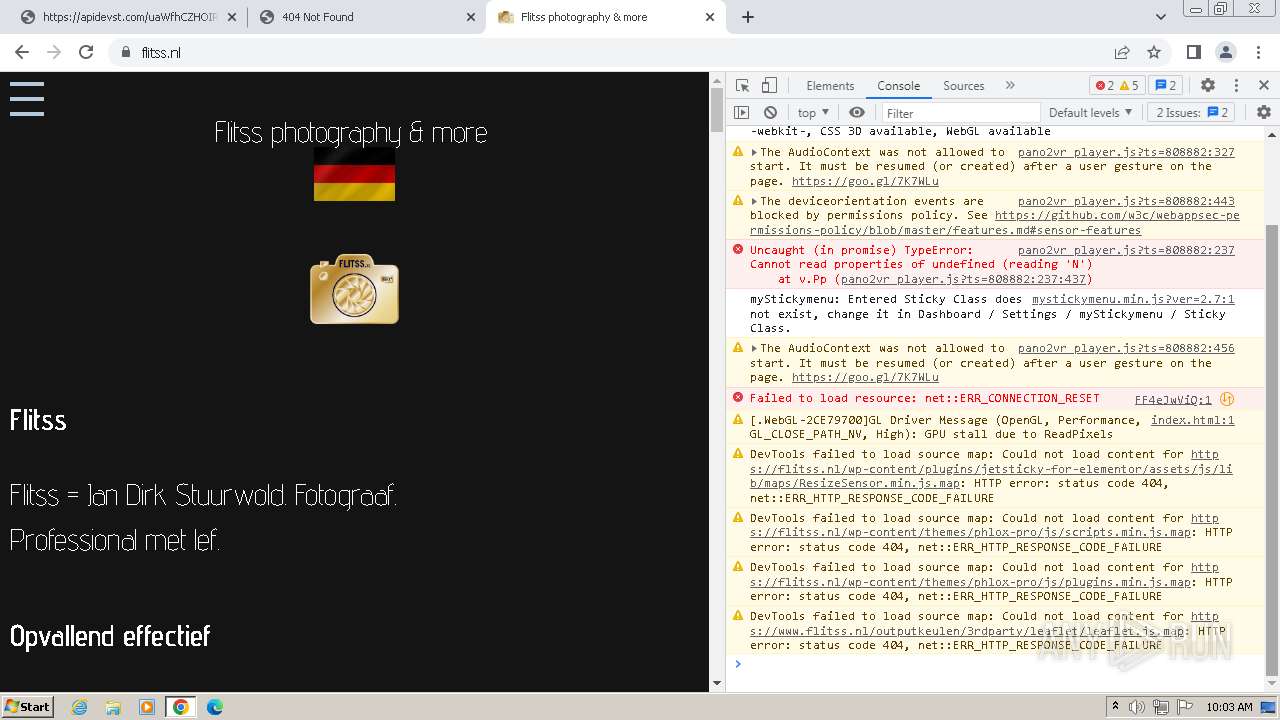
Task: Open the index.html:1 source link
Action: point(1193,420)
